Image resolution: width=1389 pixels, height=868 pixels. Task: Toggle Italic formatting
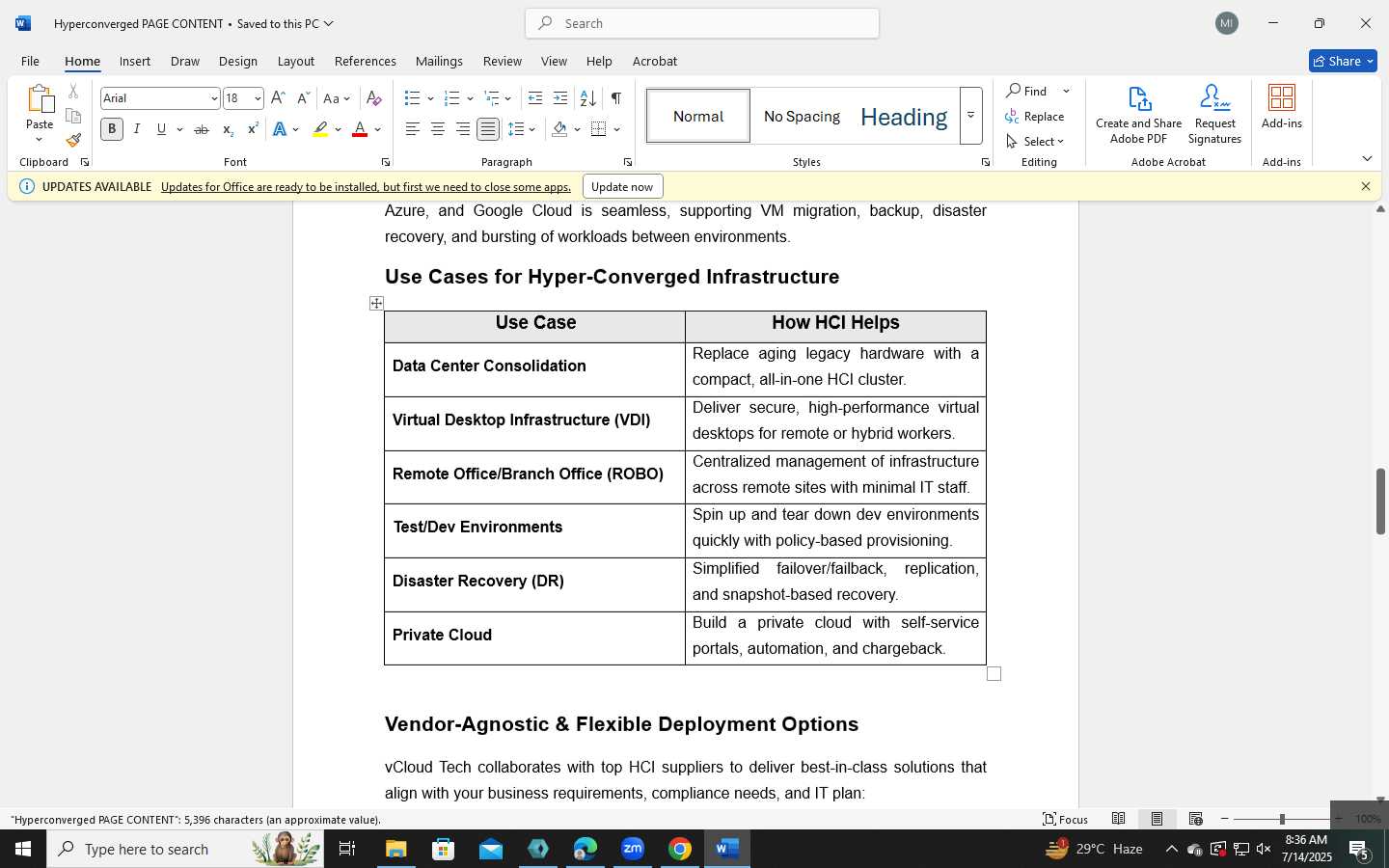click(x=137, y=129)
